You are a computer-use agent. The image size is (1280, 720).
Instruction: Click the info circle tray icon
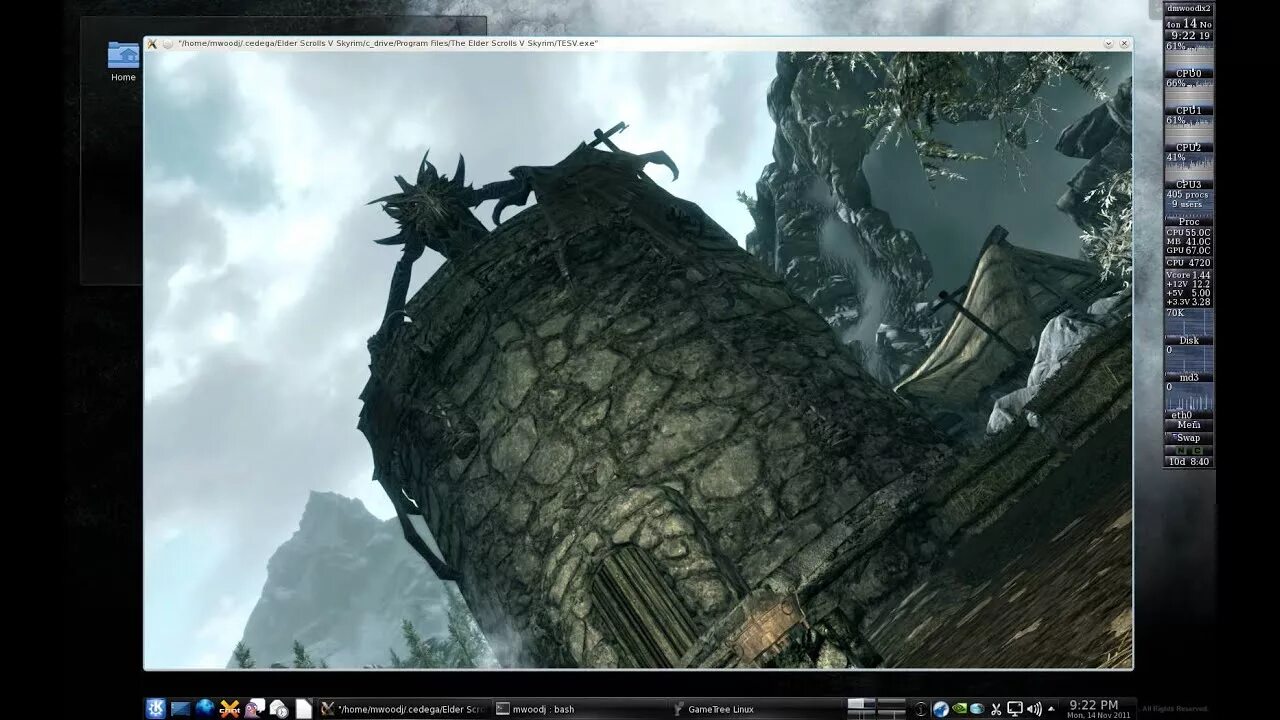click(921, 709)
